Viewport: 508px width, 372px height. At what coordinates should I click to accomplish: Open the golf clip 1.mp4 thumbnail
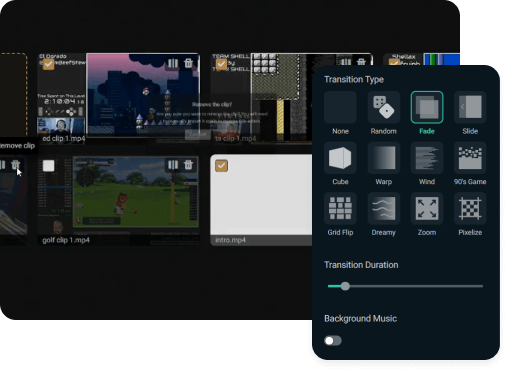135,192
